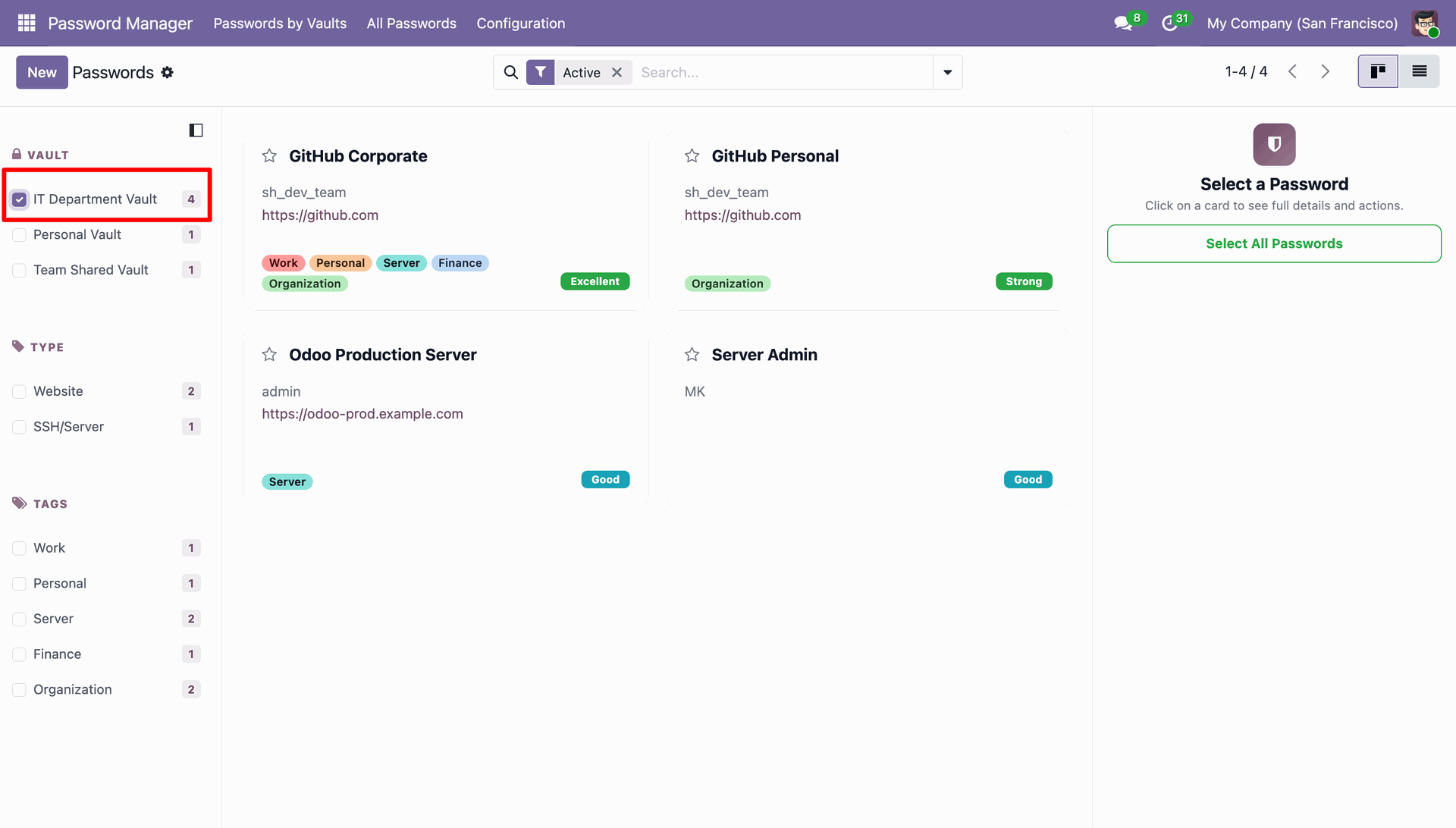Open the activities clock icon
The image size is (1456, 828).
[x=1169, y=24]
